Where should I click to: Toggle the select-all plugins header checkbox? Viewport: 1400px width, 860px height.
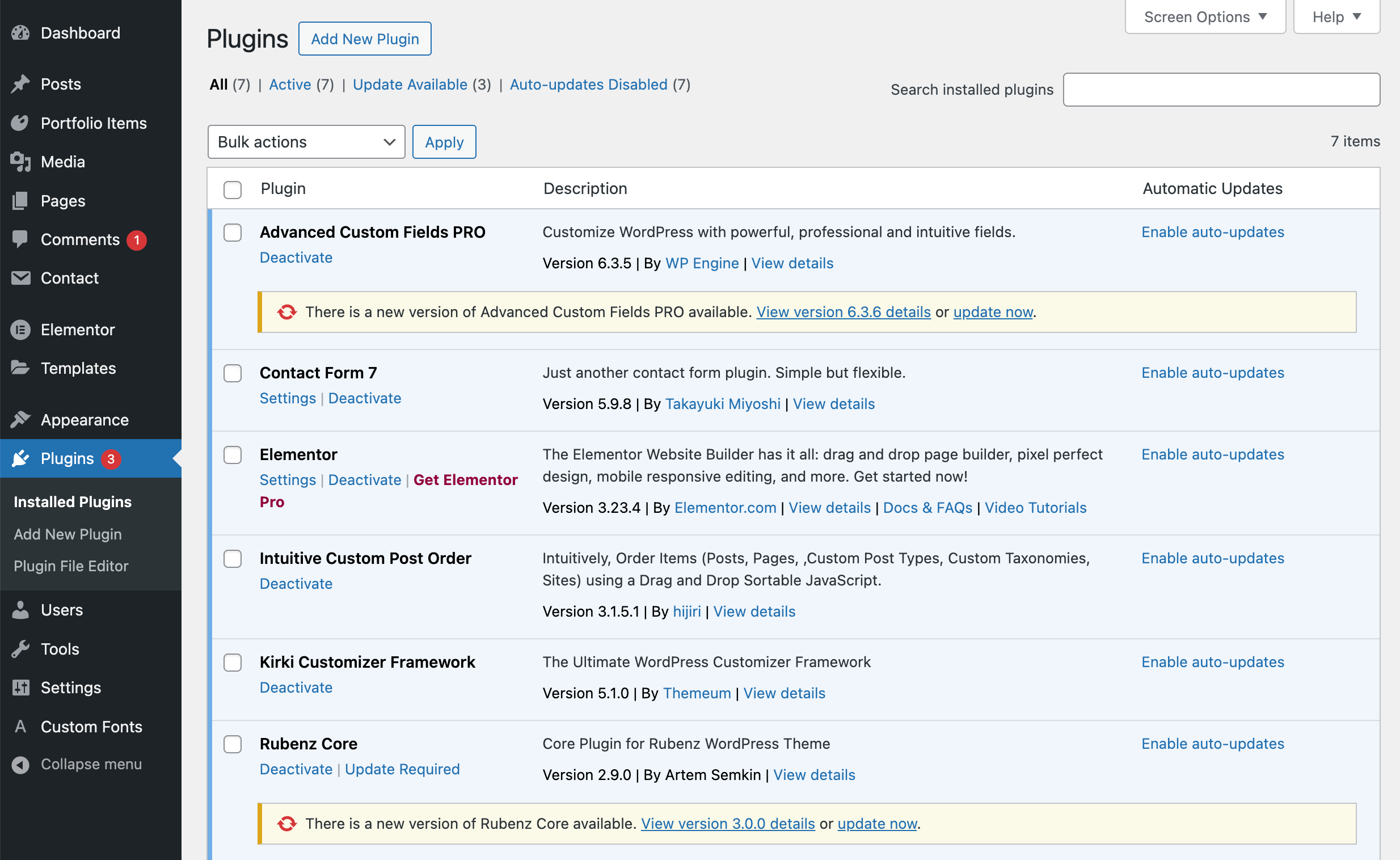[x=233, y=189]
